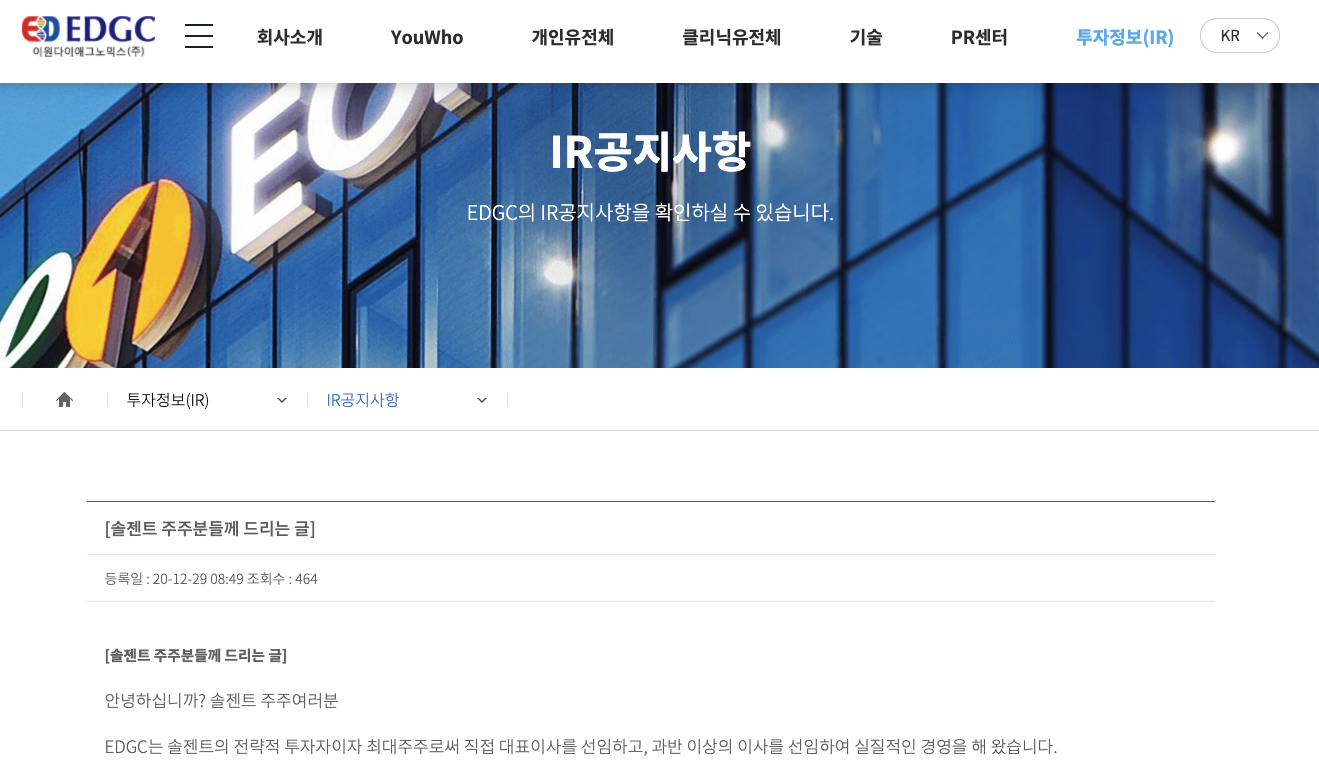Open the hamburger menu icon
Viewport: 1319px width, 769px height.
[199, 36]
